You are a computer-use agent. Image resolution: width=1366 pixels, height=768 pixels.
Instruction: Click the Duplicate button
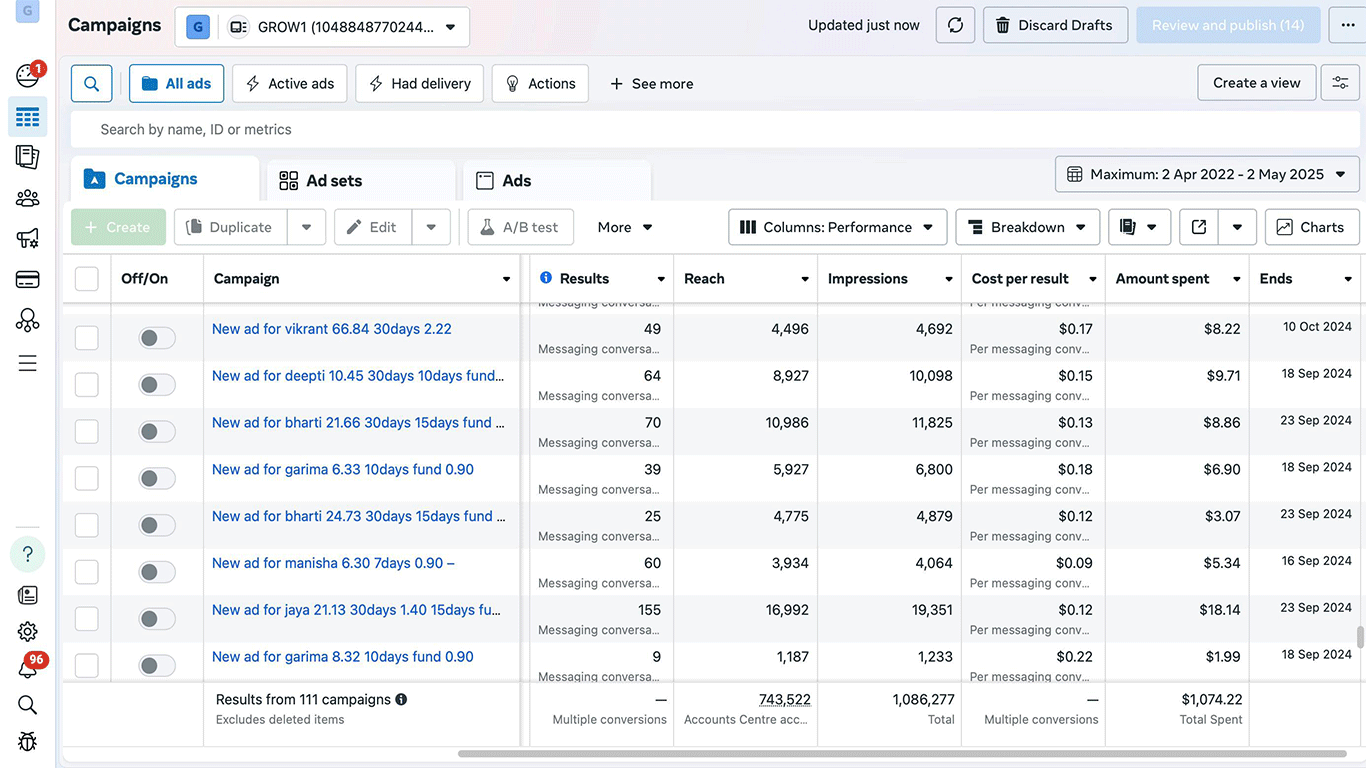pyautogui.click(x=230, y=227)
